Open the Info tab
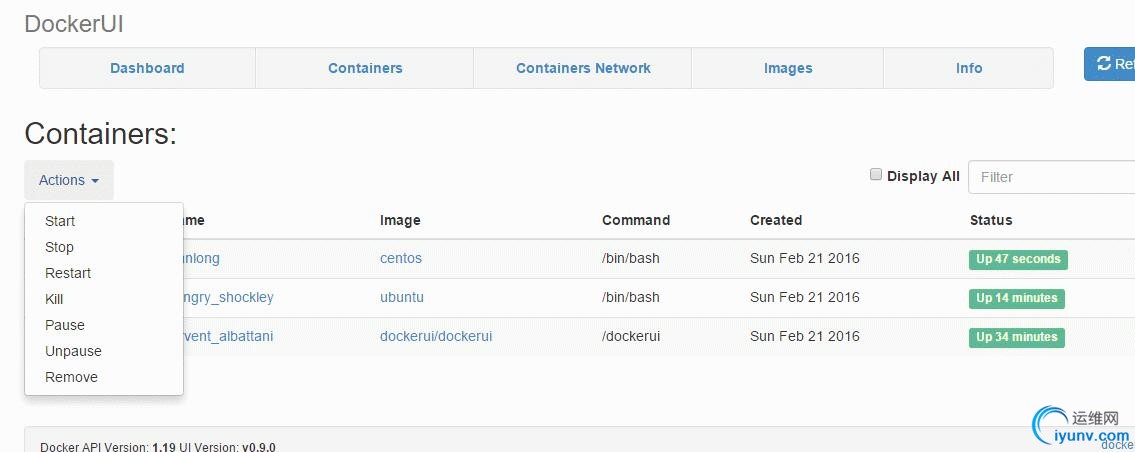Screen dimensions: 1135x452 969,68
